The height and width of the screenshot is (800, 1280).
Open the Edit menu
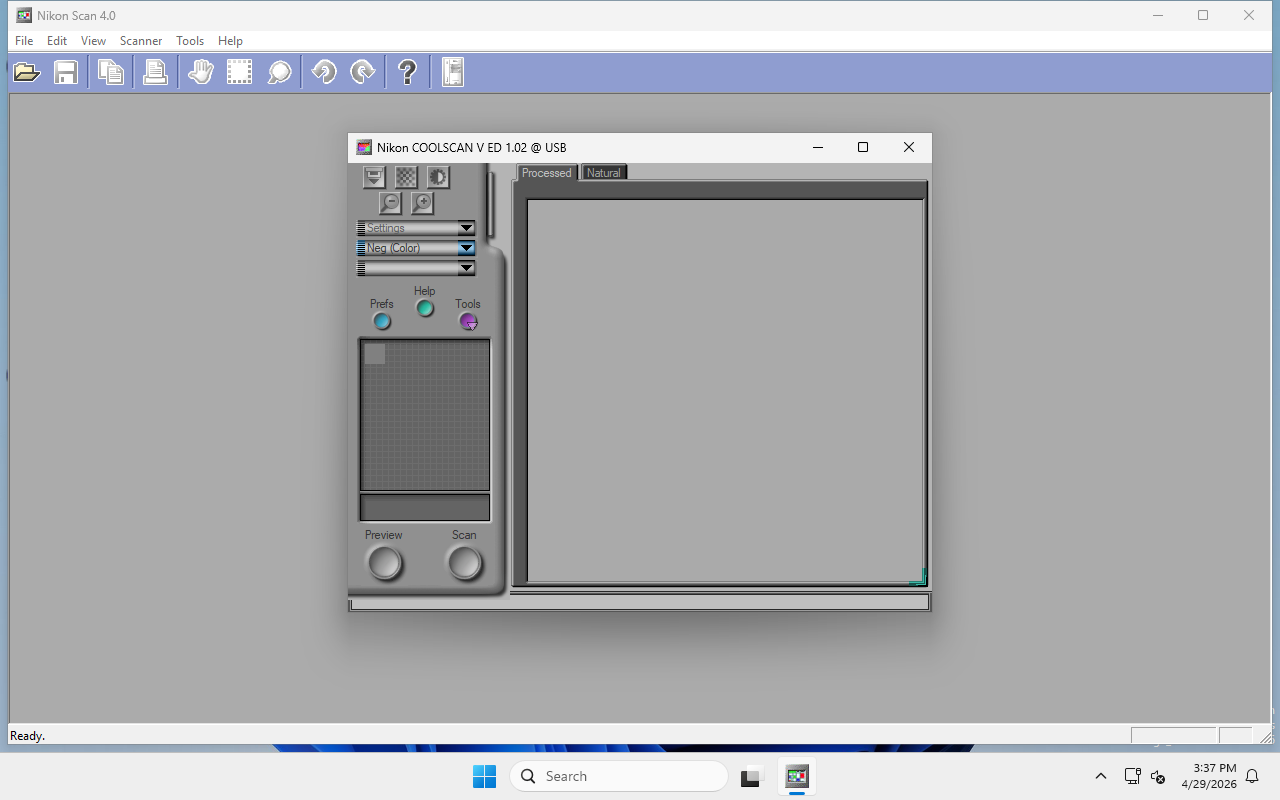coord(57,41)
